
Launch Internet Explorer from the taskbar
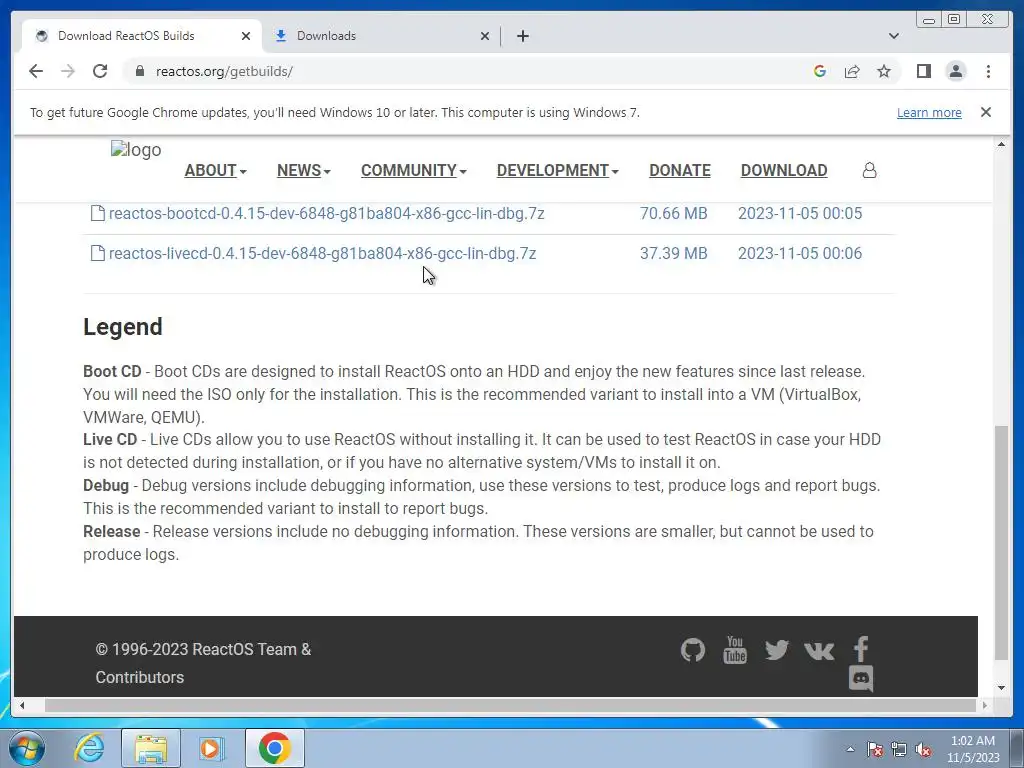tap(89, 748)
